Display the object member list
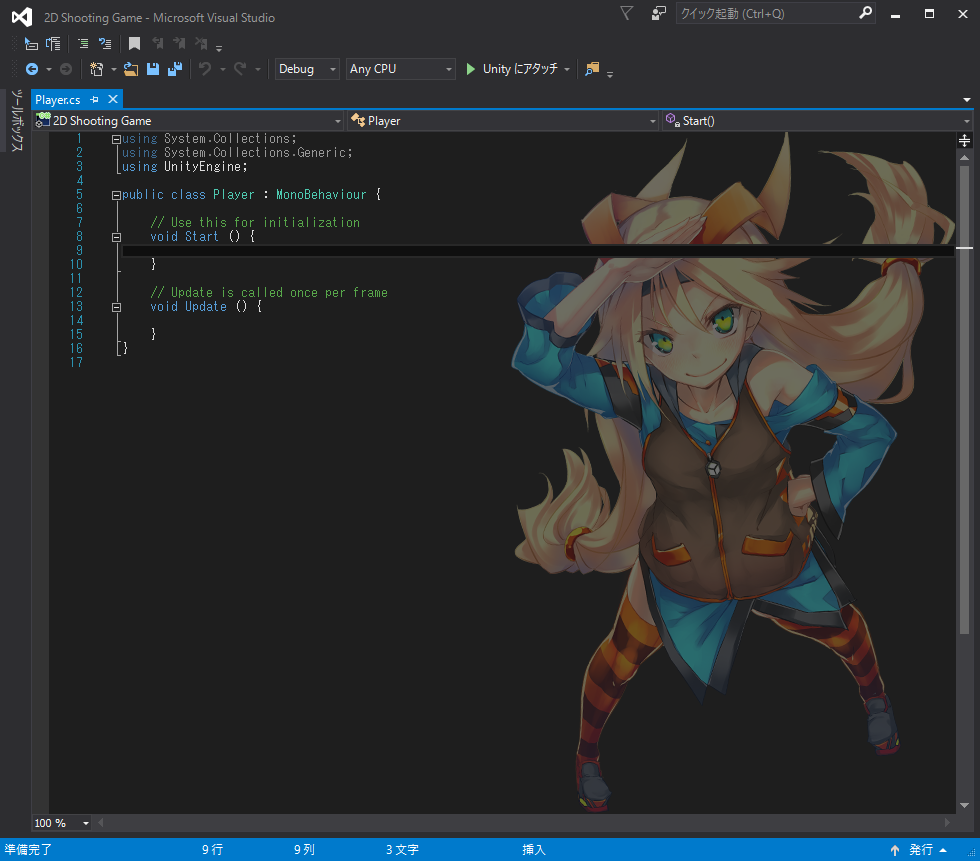This screenshot has width=980, height=861. 31,44
